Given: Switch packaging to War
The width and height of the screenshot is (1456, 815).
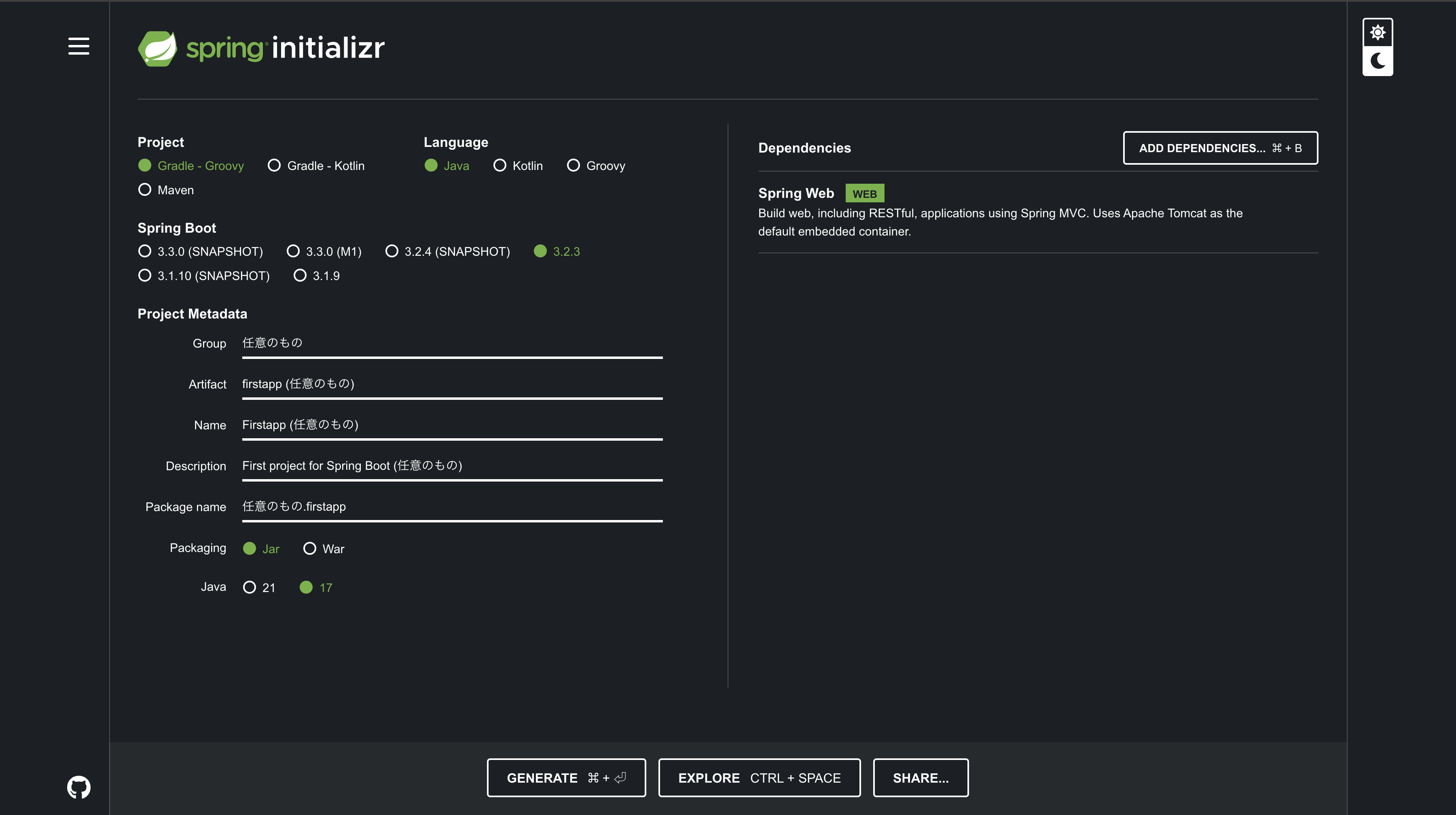Looking at the screenshot, I should pos(310,549).
